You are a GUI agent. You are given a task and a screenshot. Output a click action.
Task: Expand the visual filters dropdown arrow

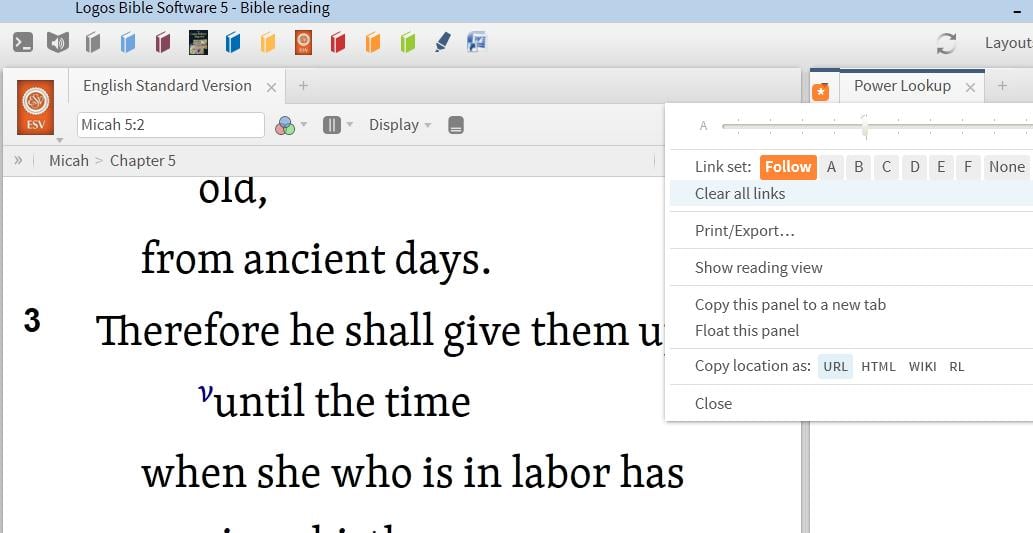304,125
